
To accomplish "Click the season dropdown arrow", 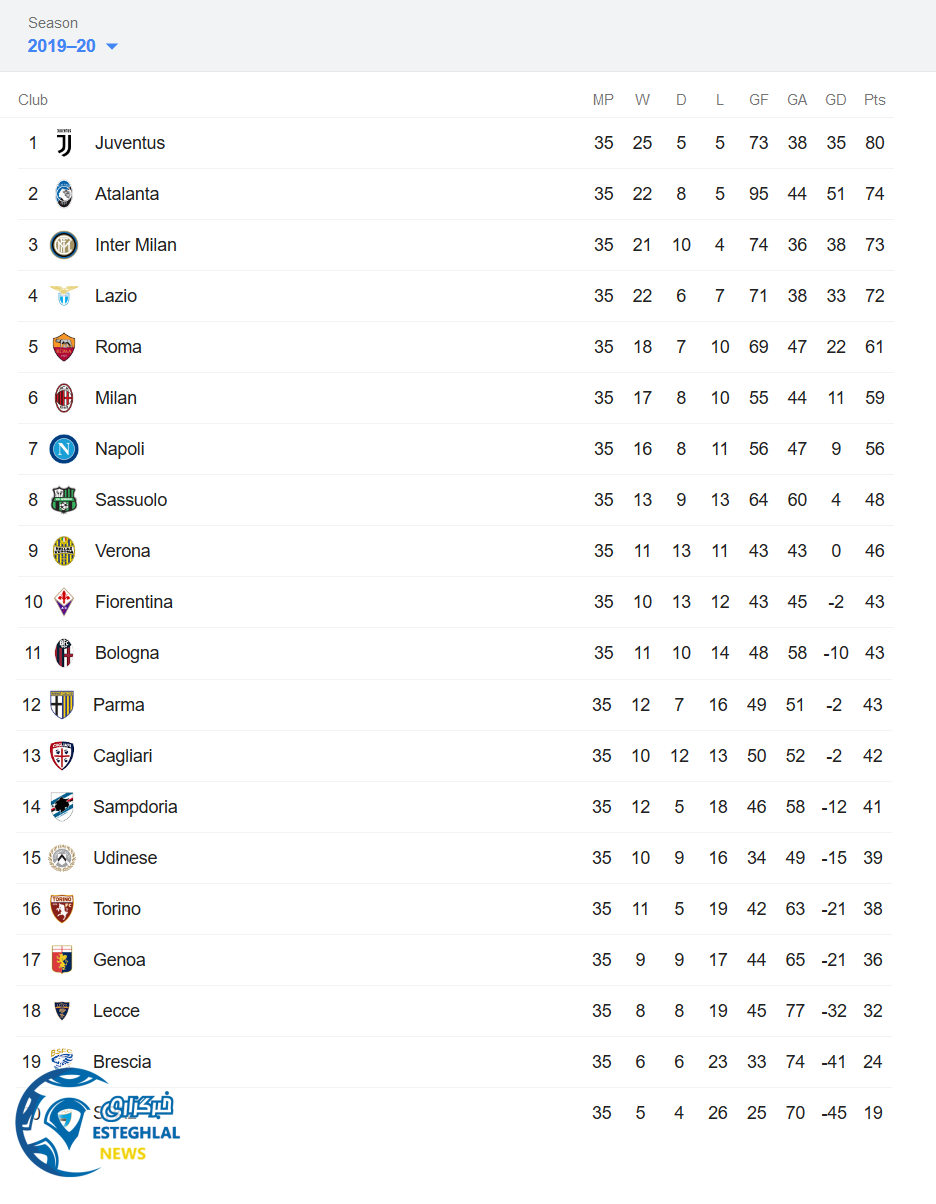I will 112,47.
